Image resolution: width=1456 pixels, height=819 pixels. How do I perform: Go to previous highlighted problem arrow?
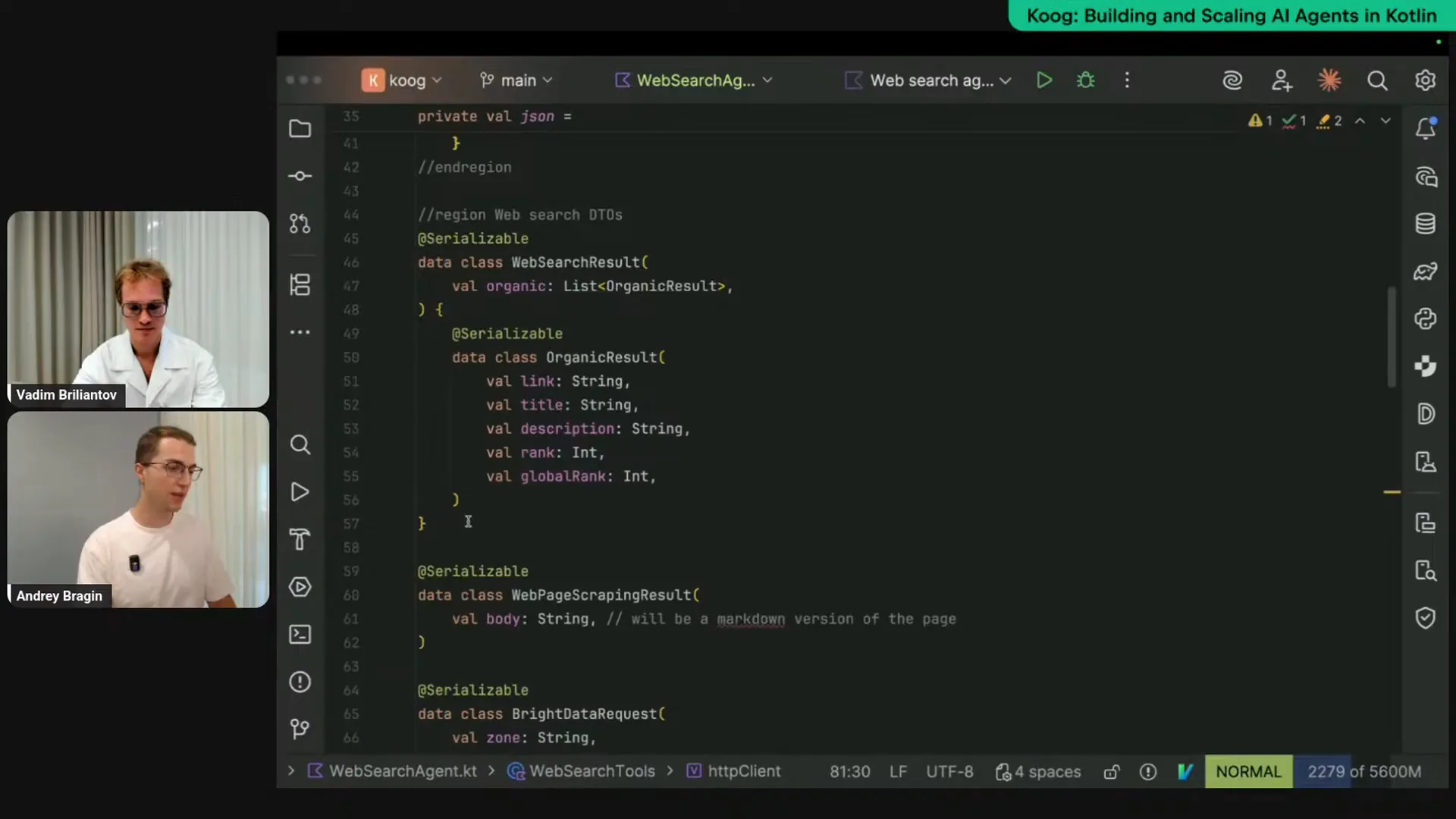1360,121
